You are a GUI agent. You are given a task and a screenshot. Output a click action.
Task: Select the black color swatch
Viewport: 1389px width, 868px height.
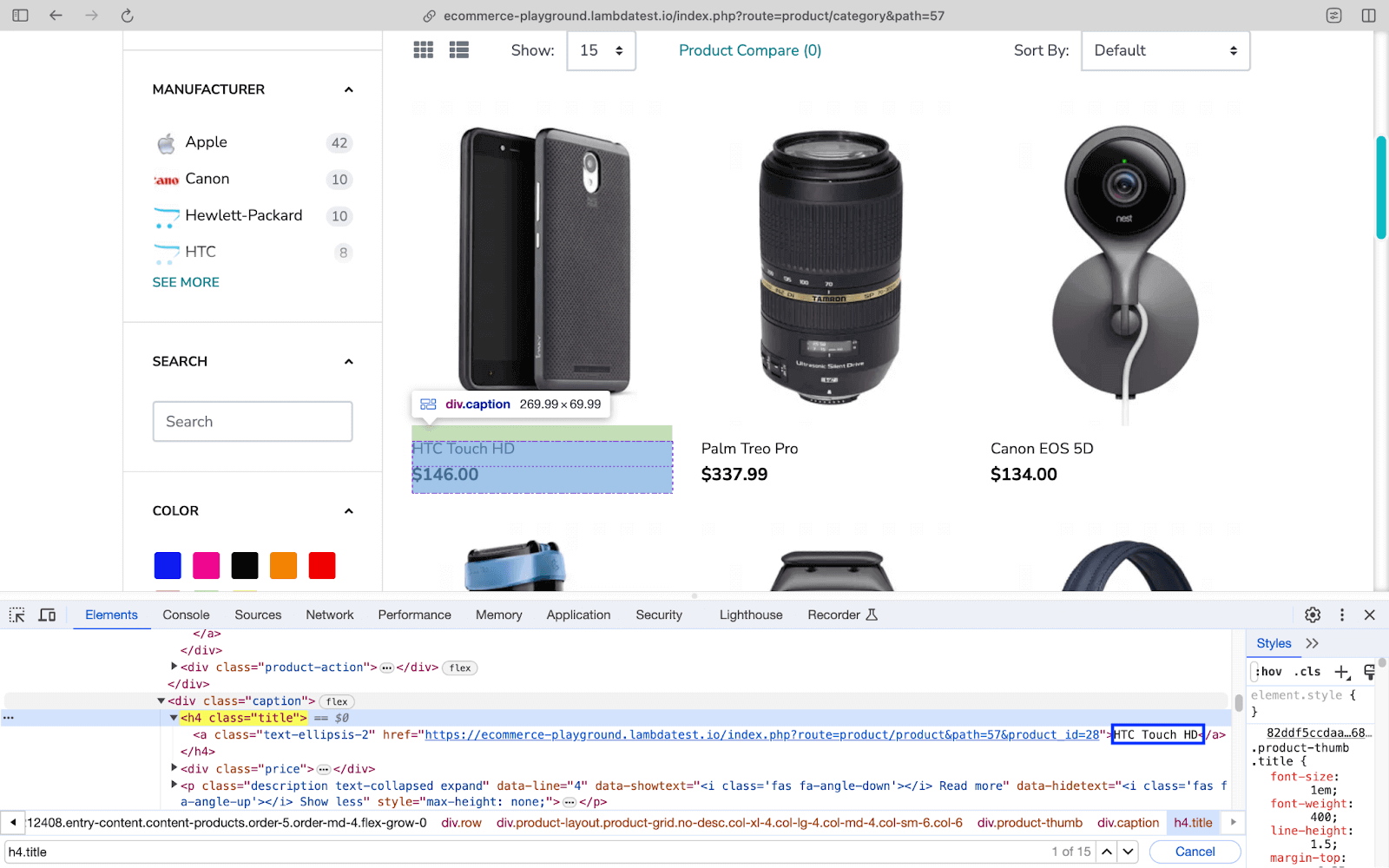click(x=245, y=566)
